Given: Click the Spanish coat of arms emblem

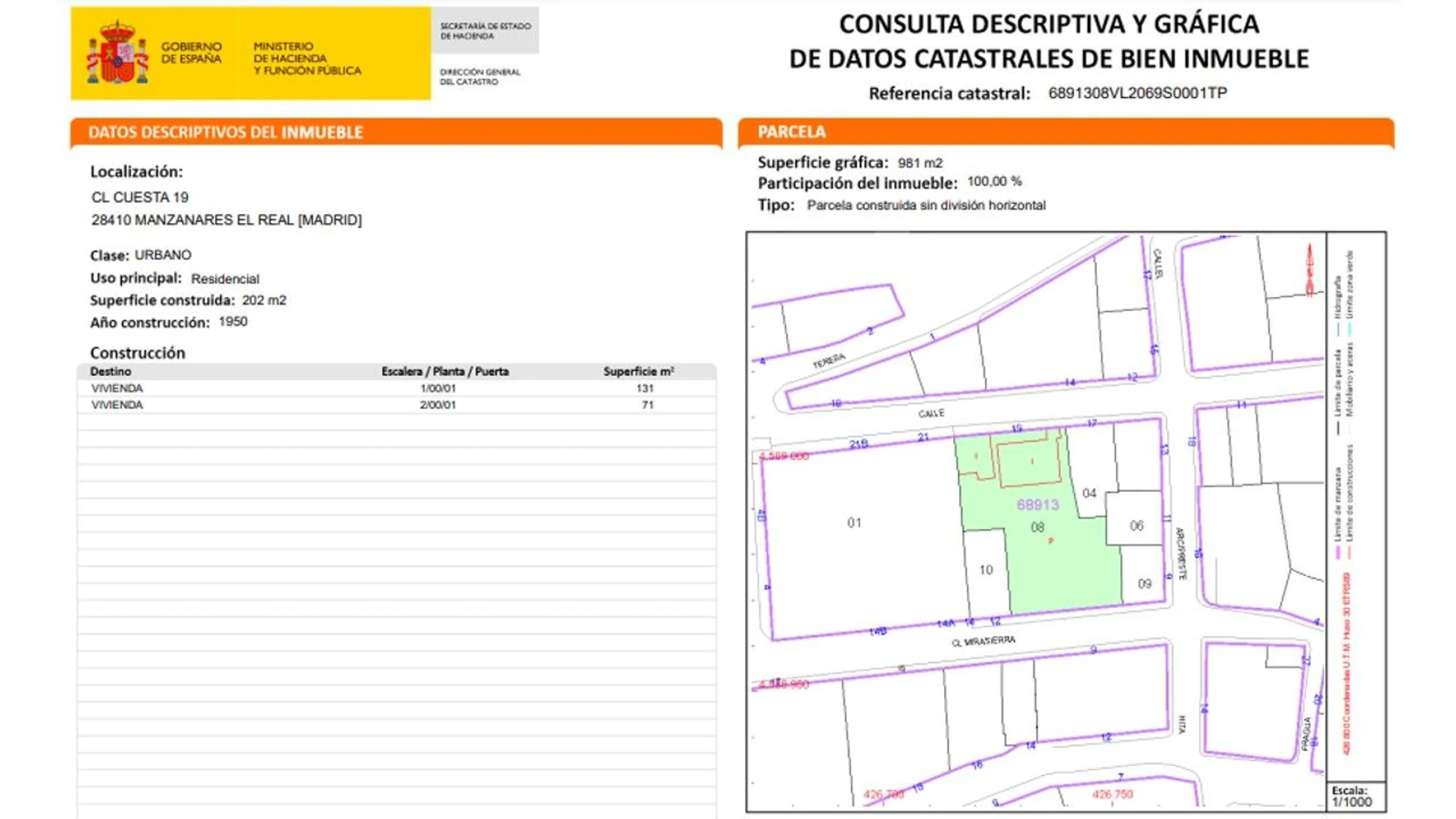Looking at the screenshot, I should tap(117, 54).
